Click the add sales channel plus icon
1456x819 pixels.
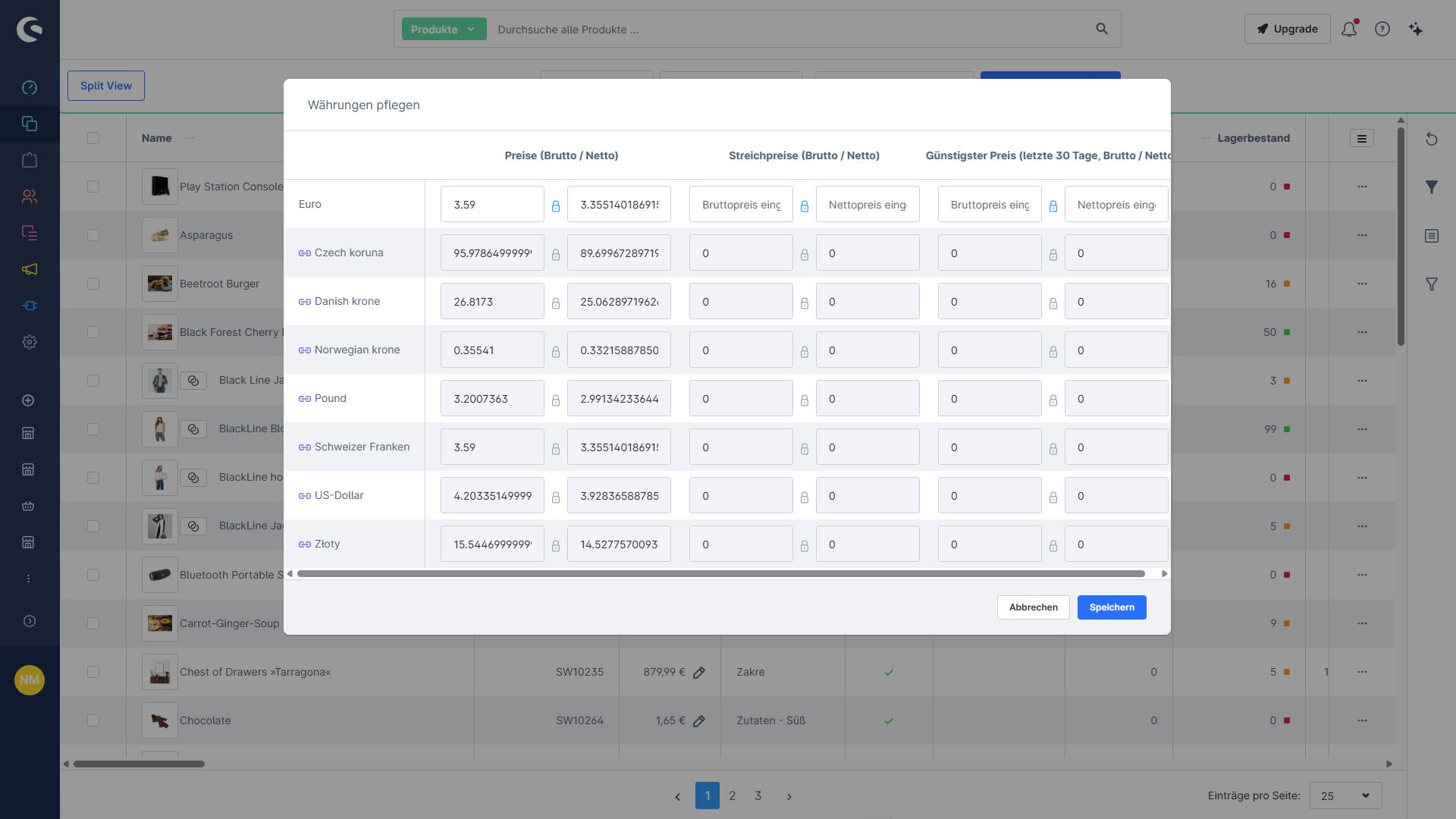point(28,400)
